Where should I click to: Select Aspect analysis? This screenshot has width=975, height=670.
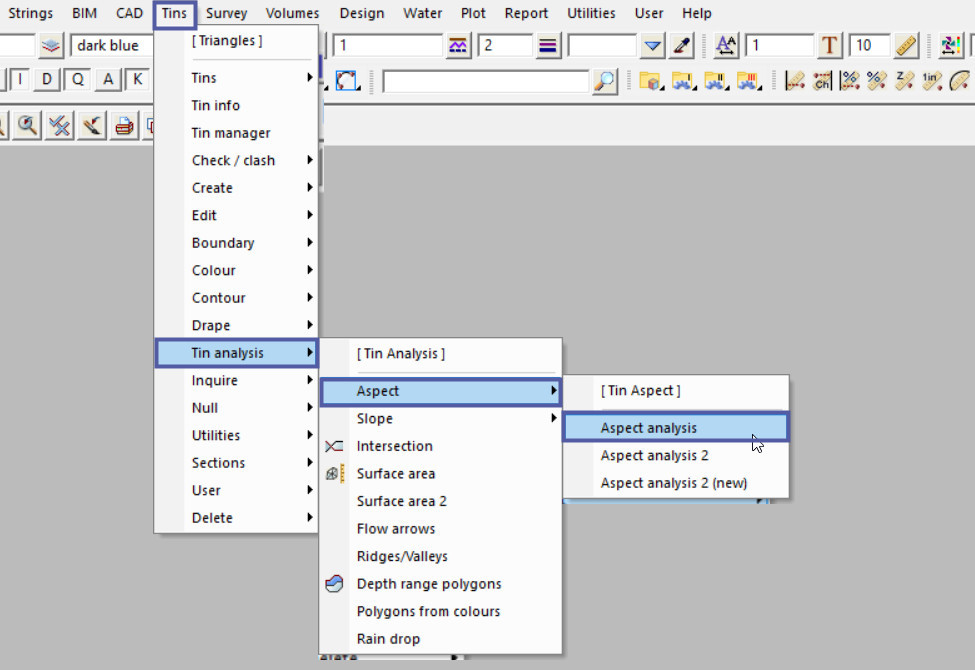[676, 428]
